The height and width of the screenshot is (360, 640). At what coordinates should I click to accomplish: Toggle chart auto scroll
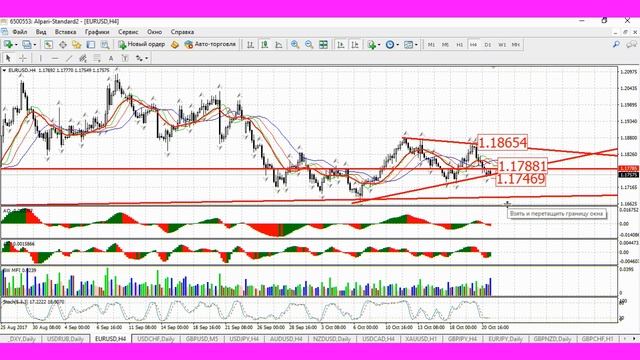tap(341, 44)
